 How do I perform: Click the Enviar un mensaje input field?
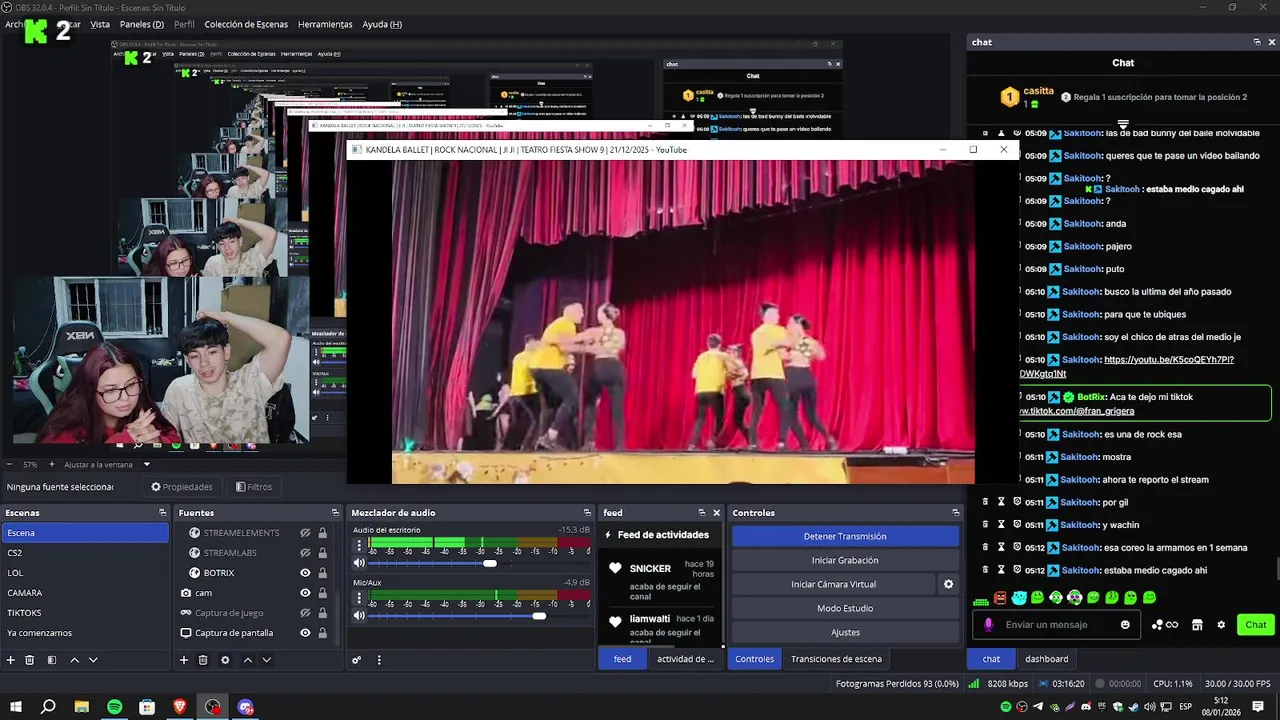click(1058, 625)
